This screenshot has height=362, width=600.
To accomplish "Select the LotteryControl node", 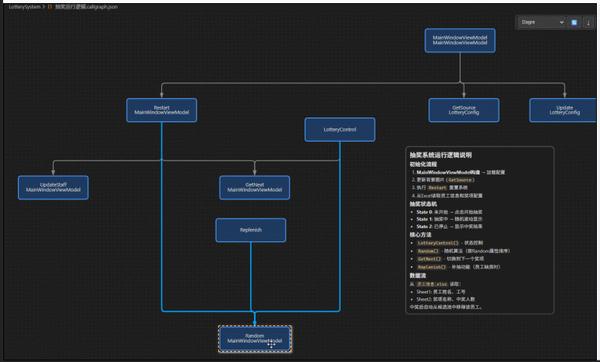I will point(340,130).
